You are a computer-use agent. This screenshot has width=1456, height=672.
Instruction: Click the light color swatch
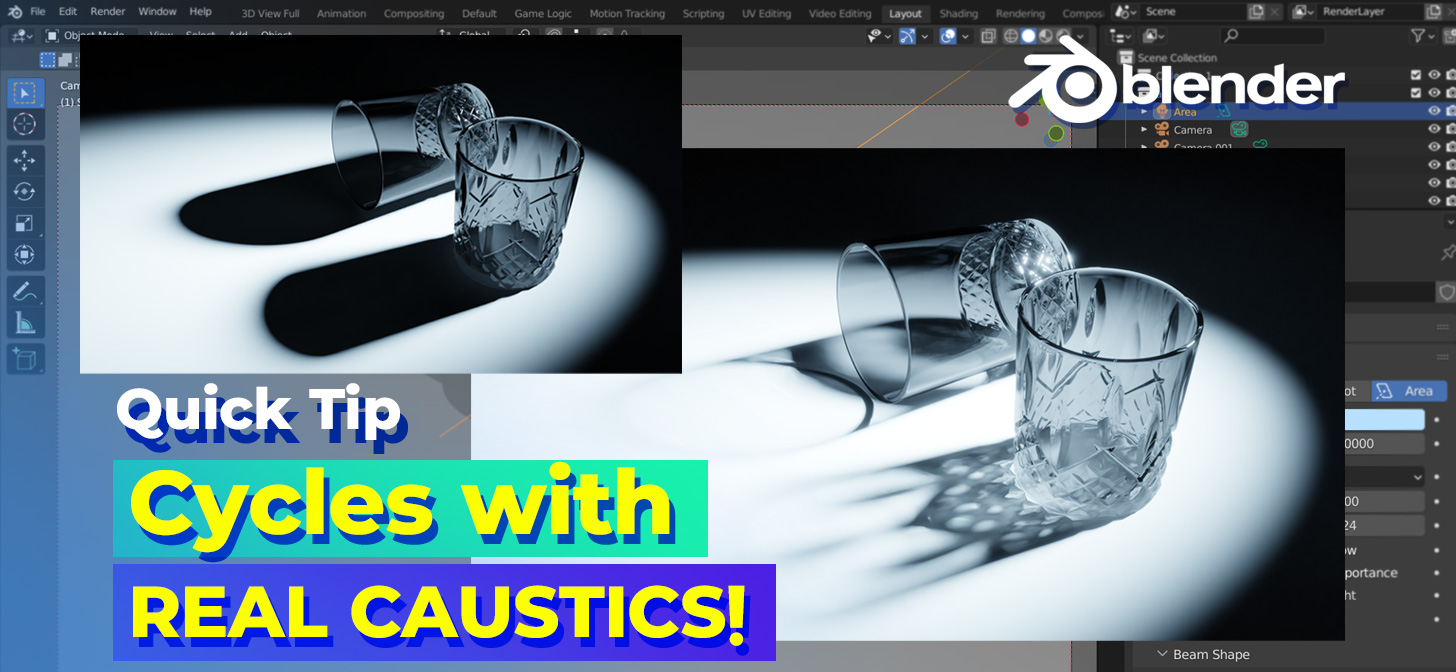[x=1384, y=418]
